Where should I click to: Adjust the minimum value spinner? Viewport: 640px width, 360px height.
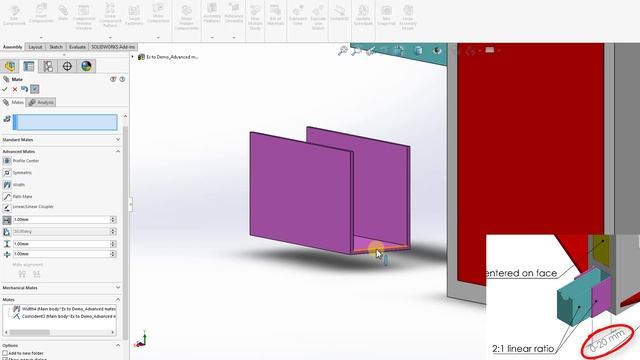coord(113,254)
